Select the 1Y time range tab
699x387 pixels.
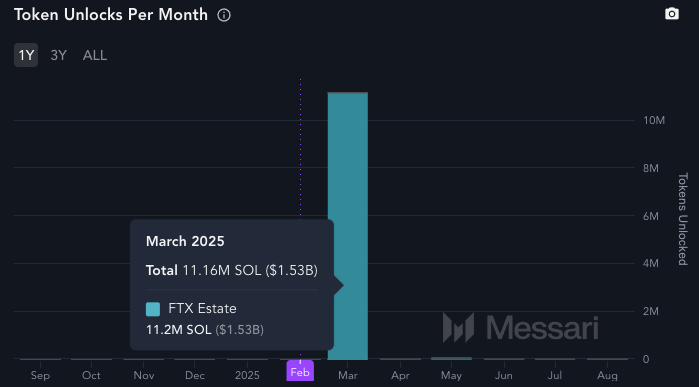[26, 55]
